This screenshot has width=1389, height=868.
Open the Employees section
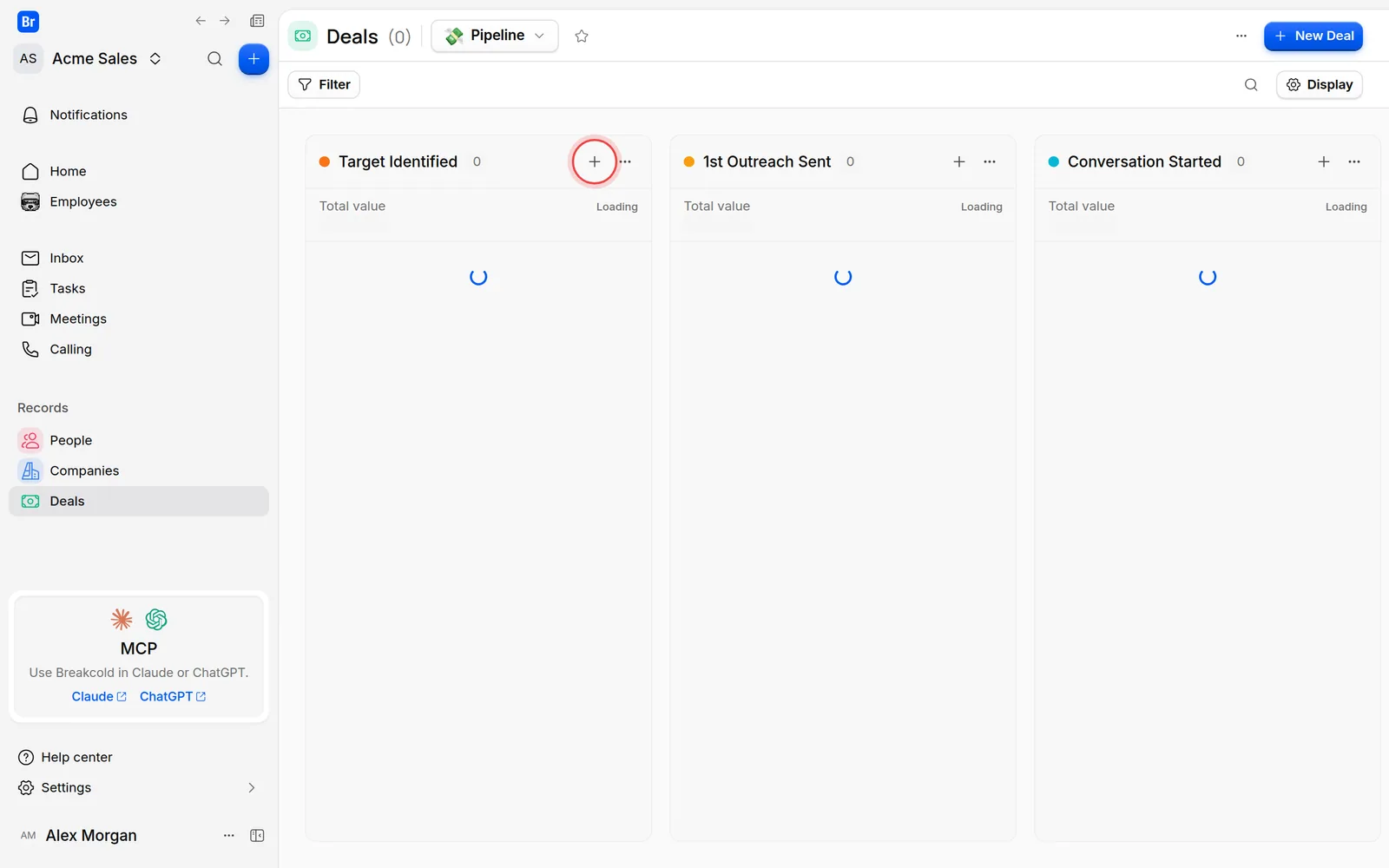coord(139,201)
